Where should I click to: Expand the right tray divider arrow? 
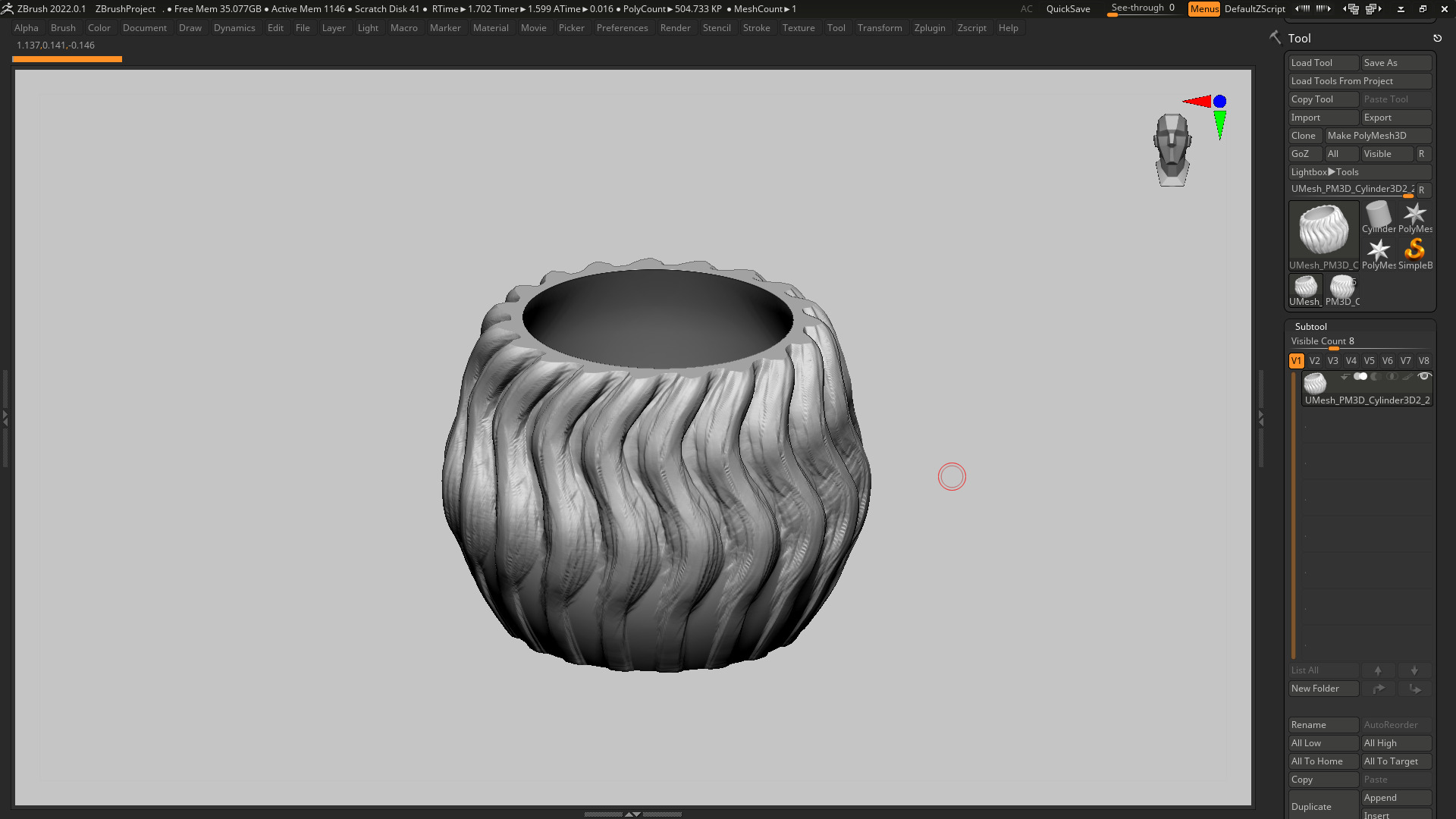click(x=1260, y=417)
